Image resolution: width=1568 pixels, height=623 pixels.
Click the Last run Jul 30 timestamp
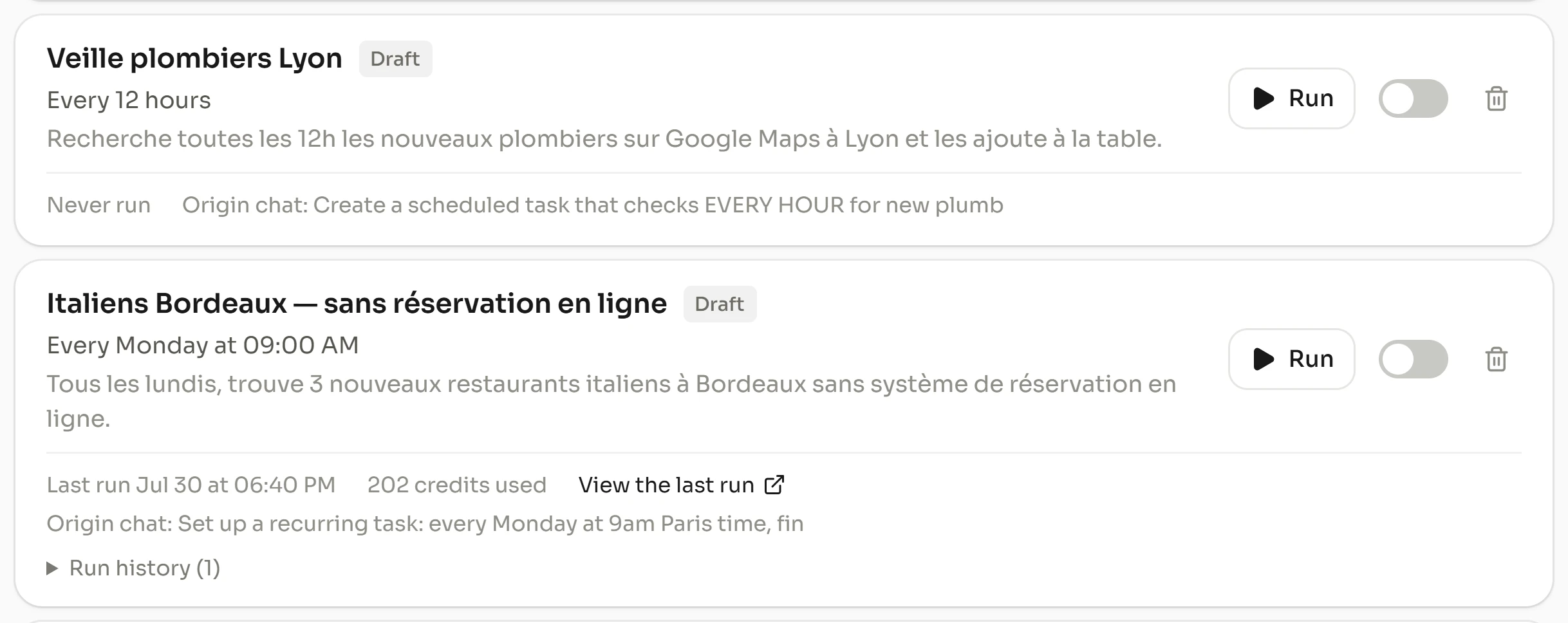pyautogui.click(x=191, y=485)
